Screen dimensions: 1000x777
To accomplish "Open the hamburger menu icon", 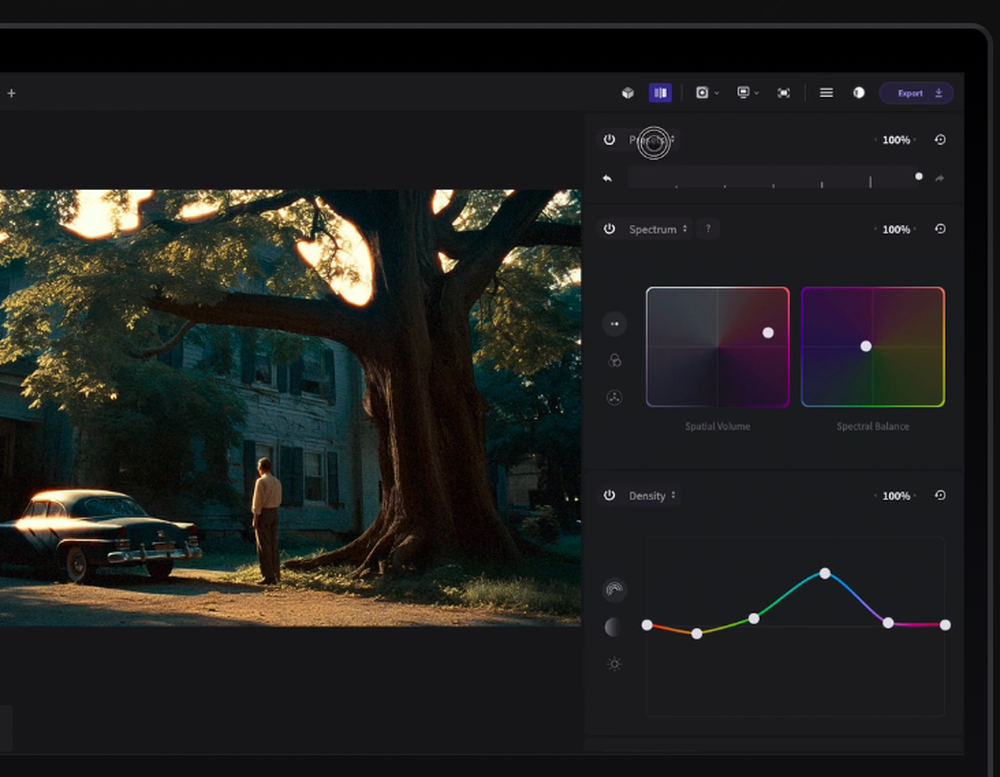I will [x=826, y=93].
